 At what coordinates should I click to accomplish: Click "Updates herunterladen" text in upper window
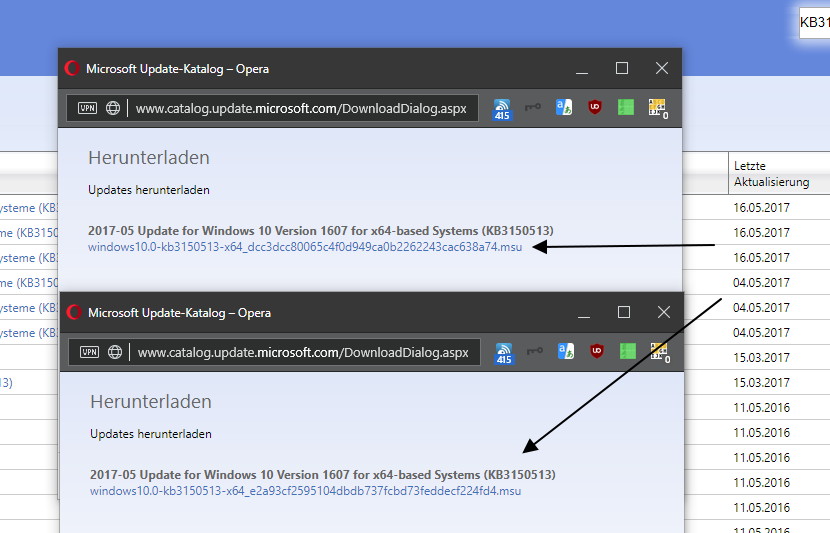tap(149, 190)
